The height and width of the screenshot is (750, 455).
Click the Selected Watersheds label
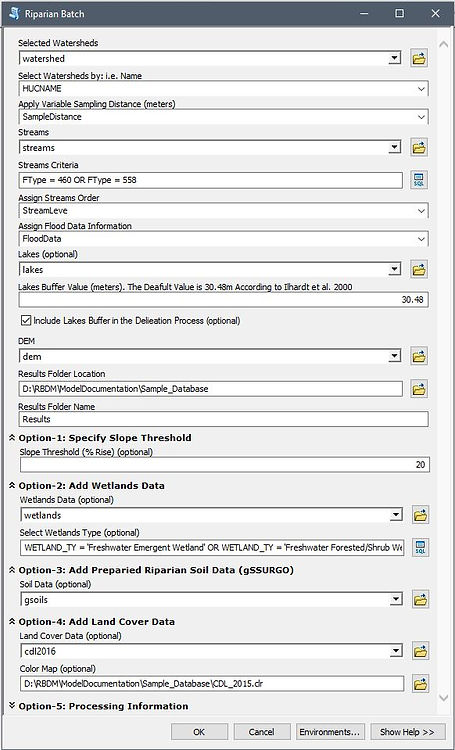[x=58, y=43]
